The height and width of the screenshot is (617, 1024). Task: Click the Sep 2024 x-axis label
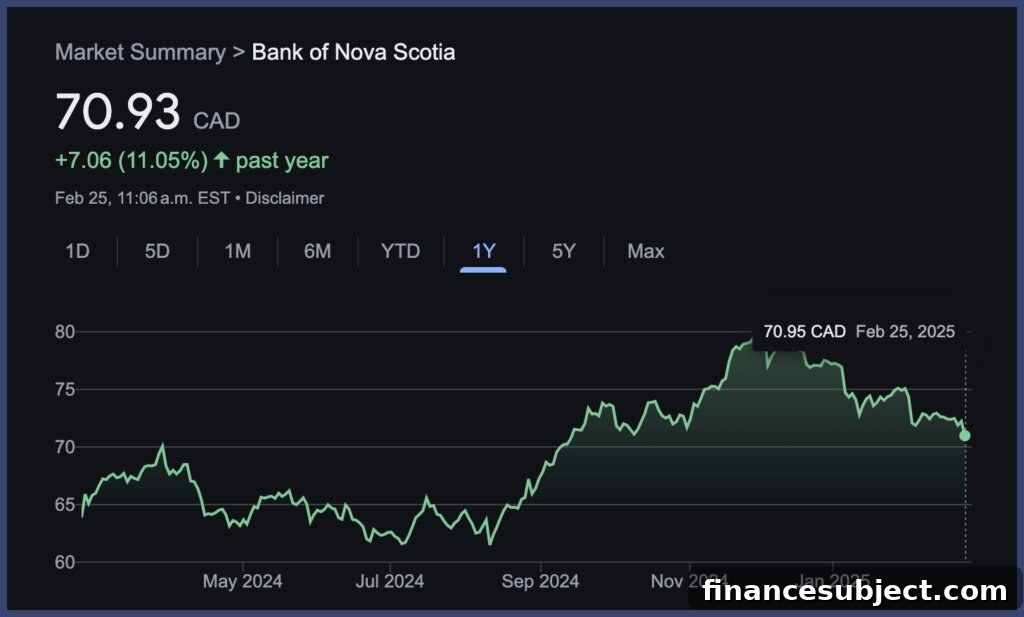pos(540,581)
